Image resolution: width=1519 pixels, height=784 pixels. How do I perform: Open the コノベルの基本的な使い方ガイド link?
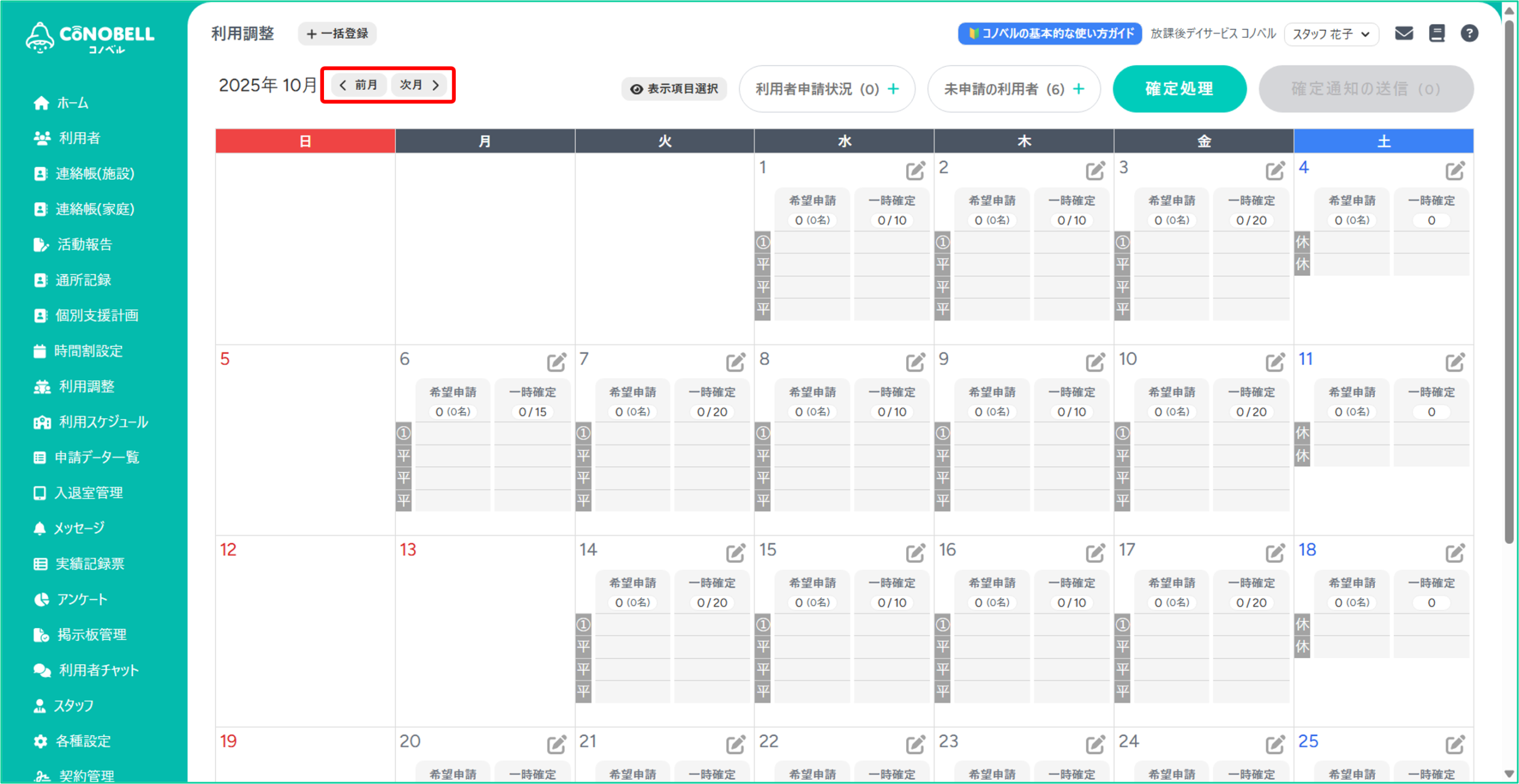(1050, 34)
